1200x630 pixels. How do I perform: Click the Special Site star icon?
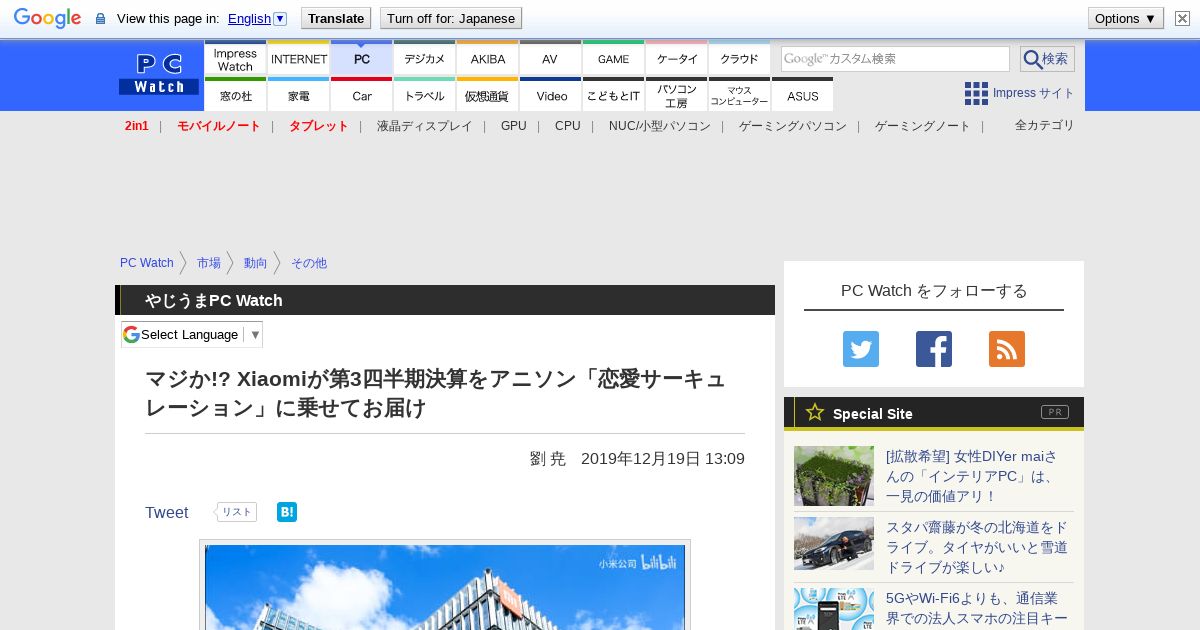815,412
